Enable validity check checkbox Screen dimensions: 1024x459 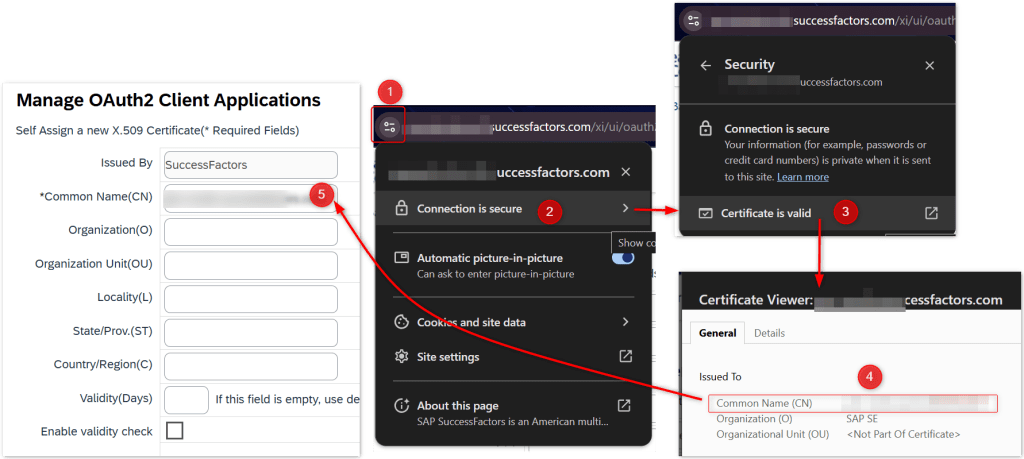point(174,431)
